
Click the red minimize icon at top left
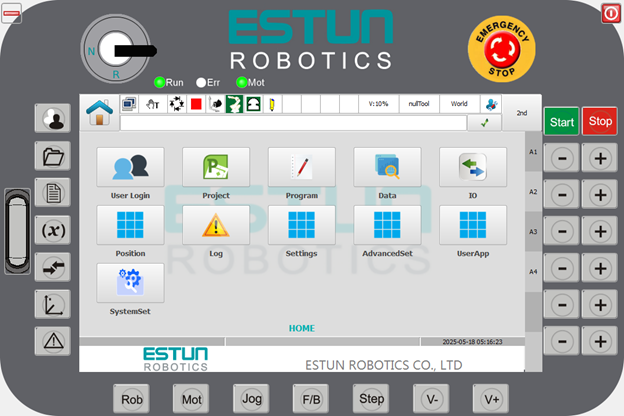pos(12,14)
